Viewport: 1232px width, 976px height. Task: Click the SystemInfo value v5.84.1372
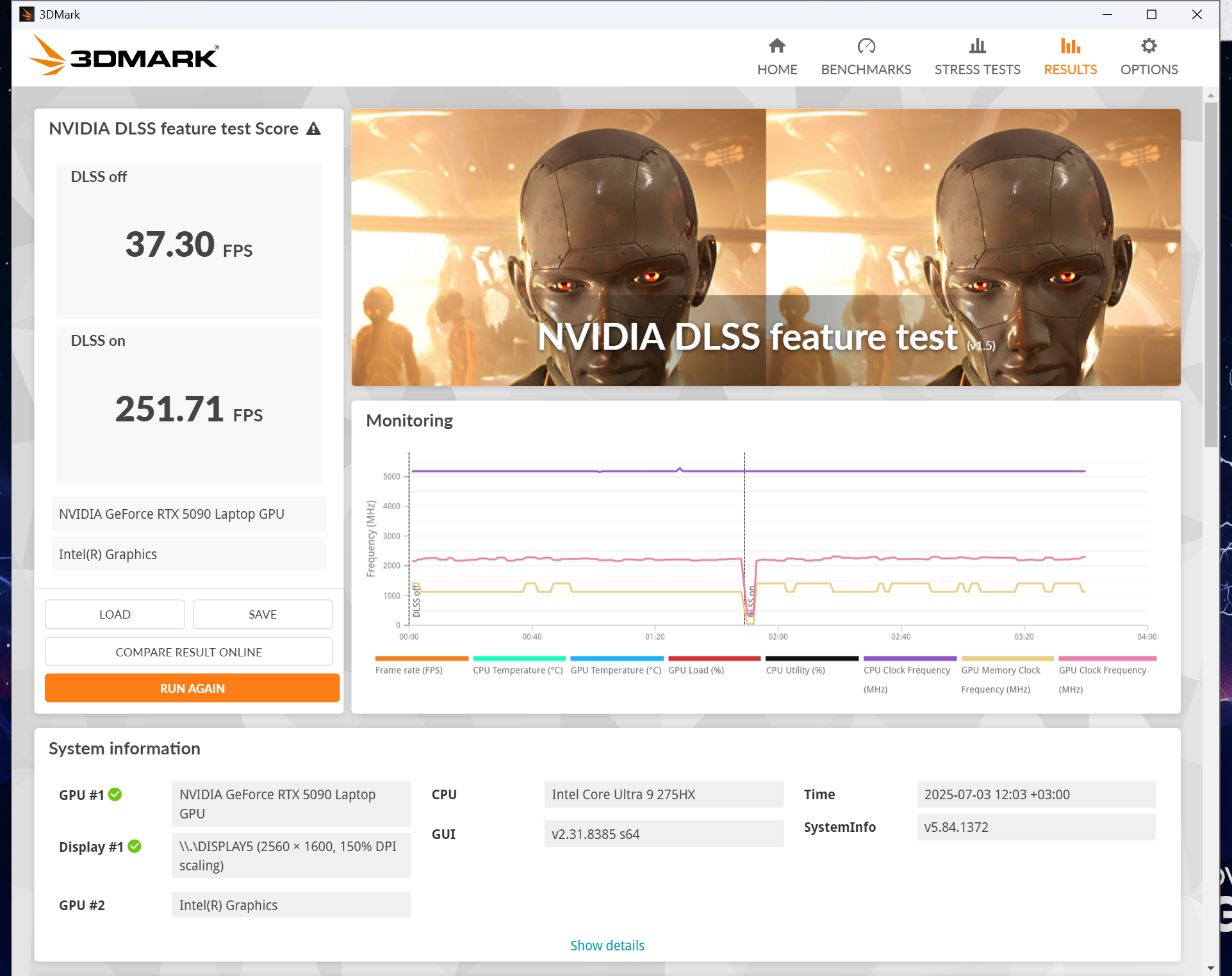[1036, 827]
